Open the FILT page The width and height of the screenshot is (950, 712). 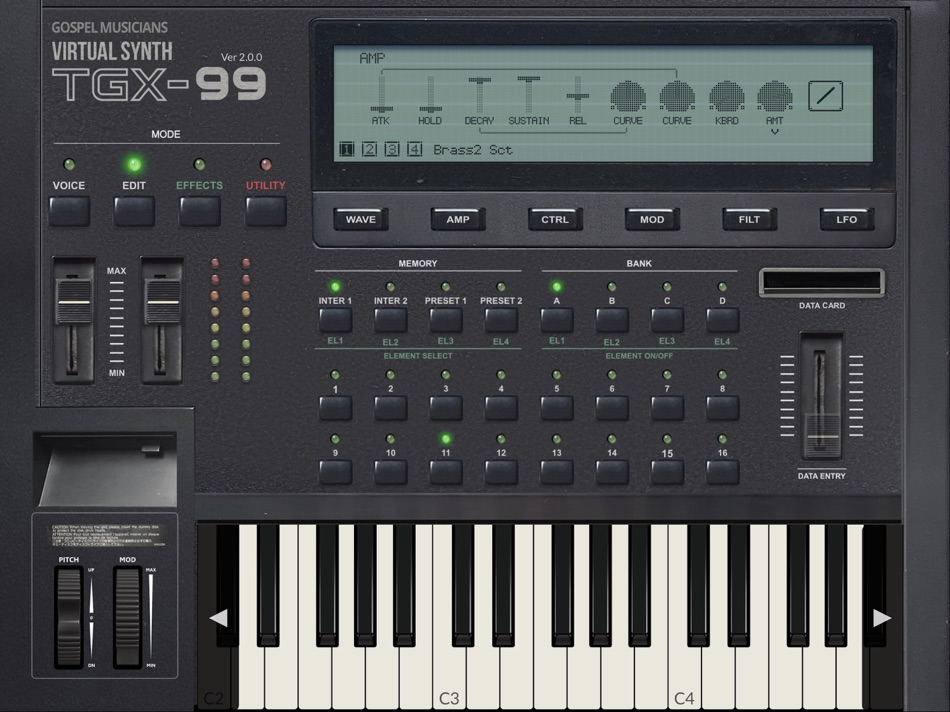tap(749, 219)
